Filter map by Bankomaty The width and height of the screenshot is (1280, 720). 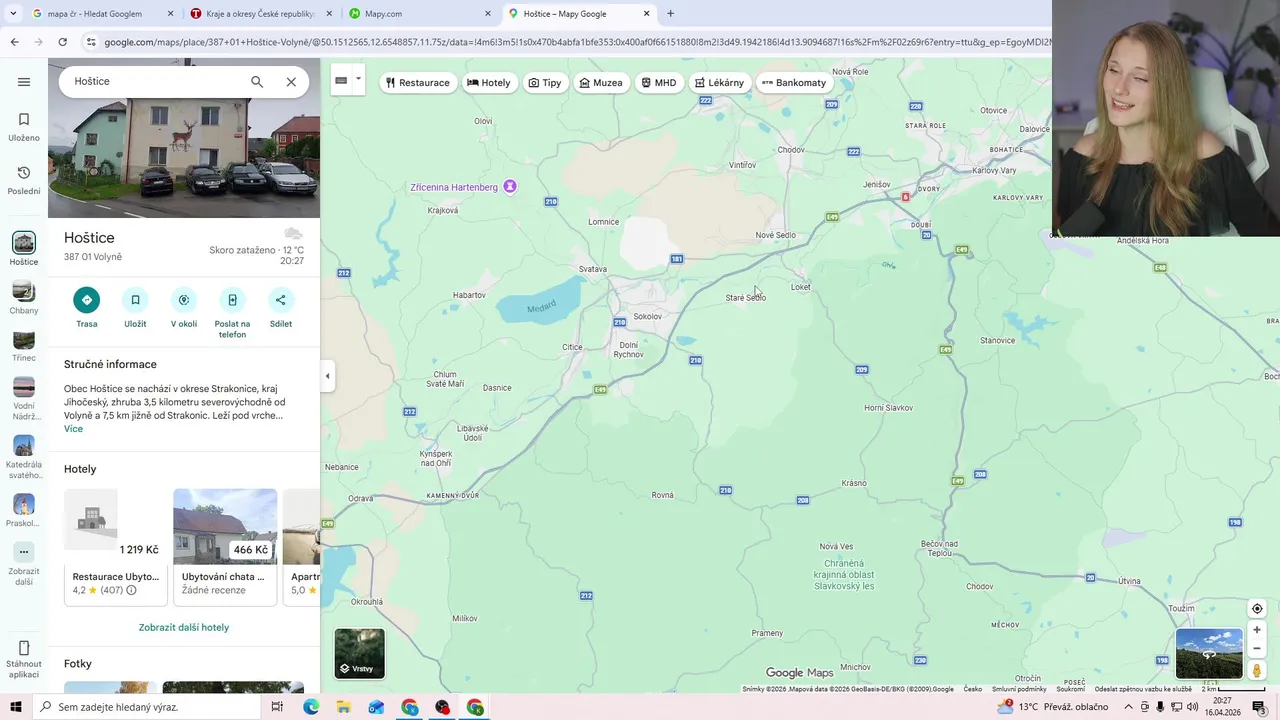tap(794, 83)
